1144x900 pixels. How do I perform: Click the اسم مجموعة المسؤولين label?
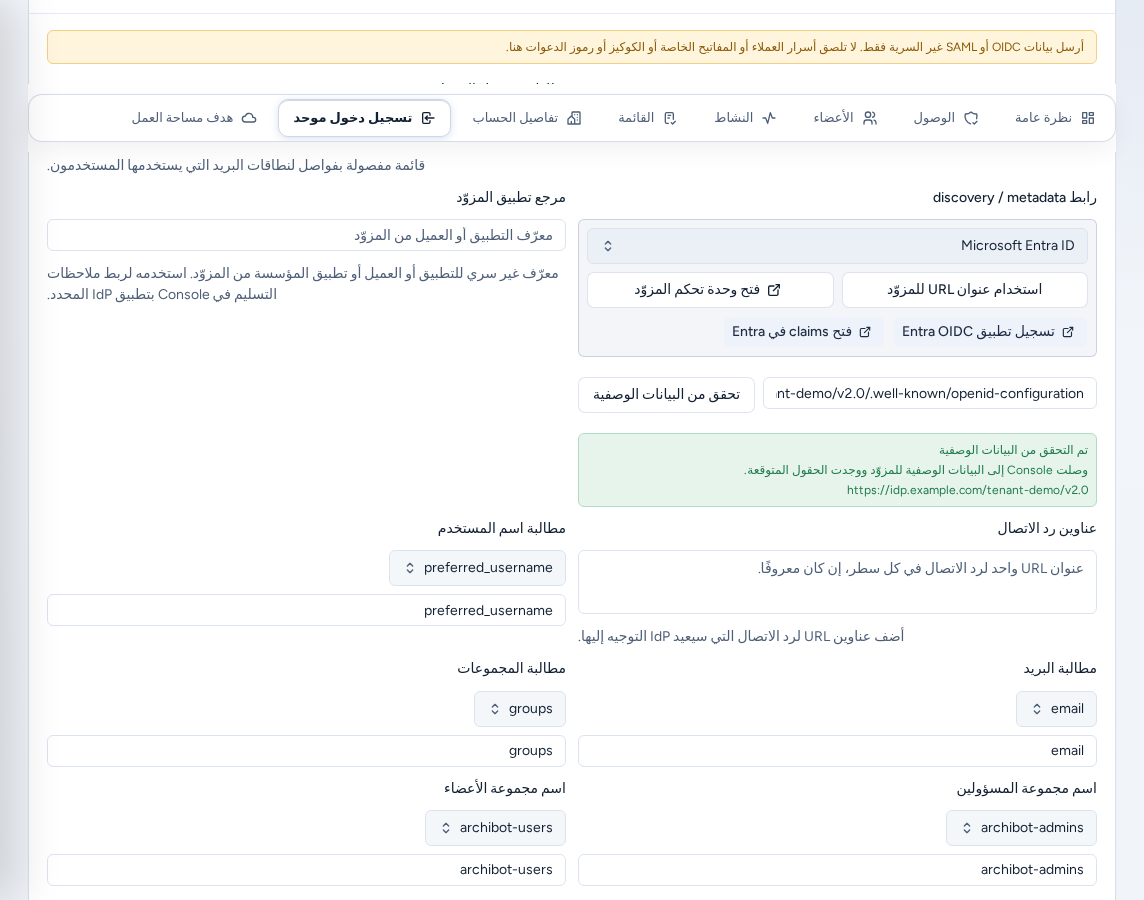tap(1026, 788)
